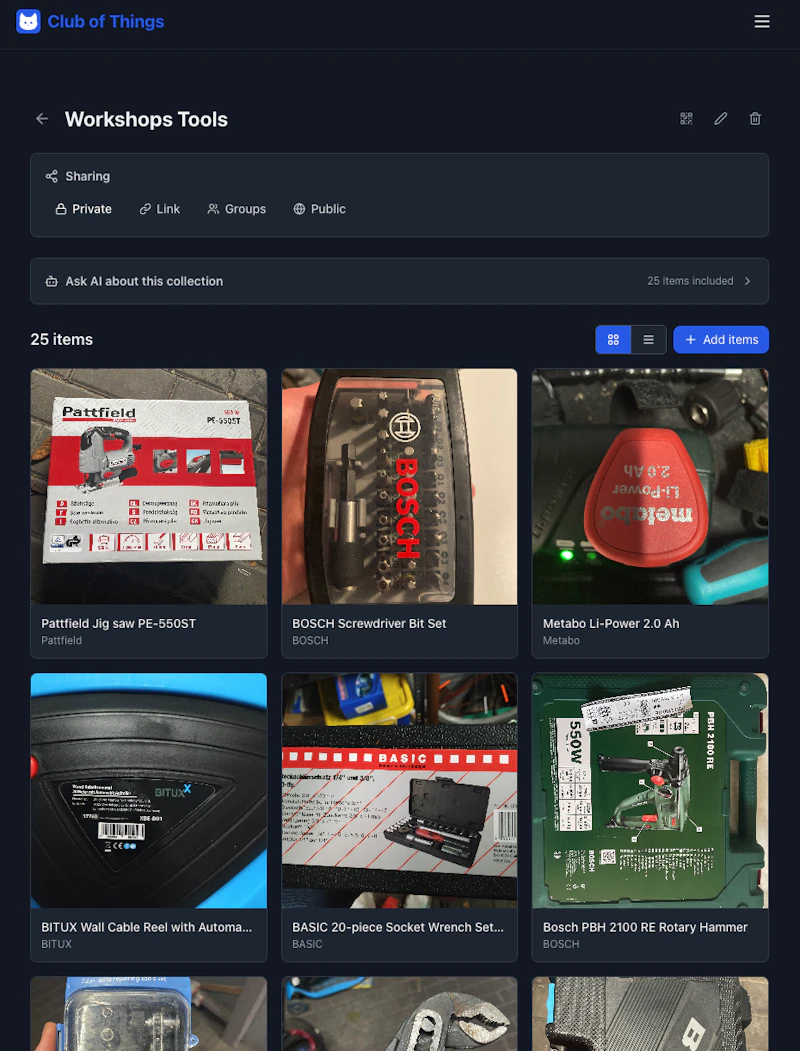Click 'Pattfield' brand under the jig saw
Viewport: 800px width, 1051px height.
point(62,641)
